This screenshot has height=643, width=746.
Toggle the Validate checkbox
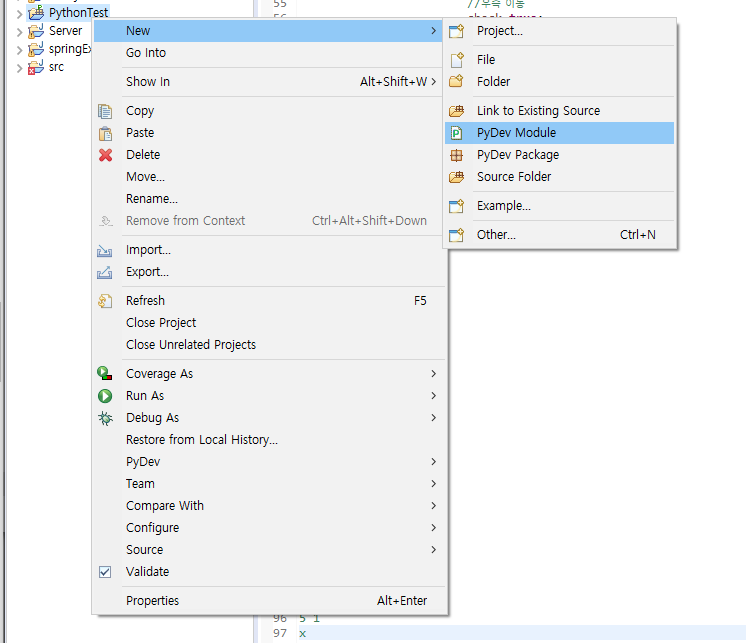tap(105, 572)
